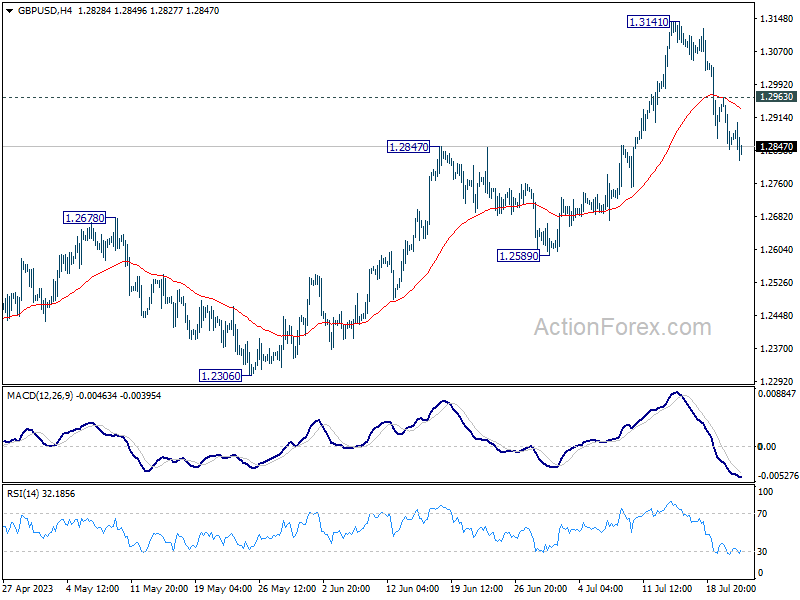Select the 27 Apr 2023 date label
The height and width of the screenshot is (600, 800).
pyautogui.click(x=27, y=589)
